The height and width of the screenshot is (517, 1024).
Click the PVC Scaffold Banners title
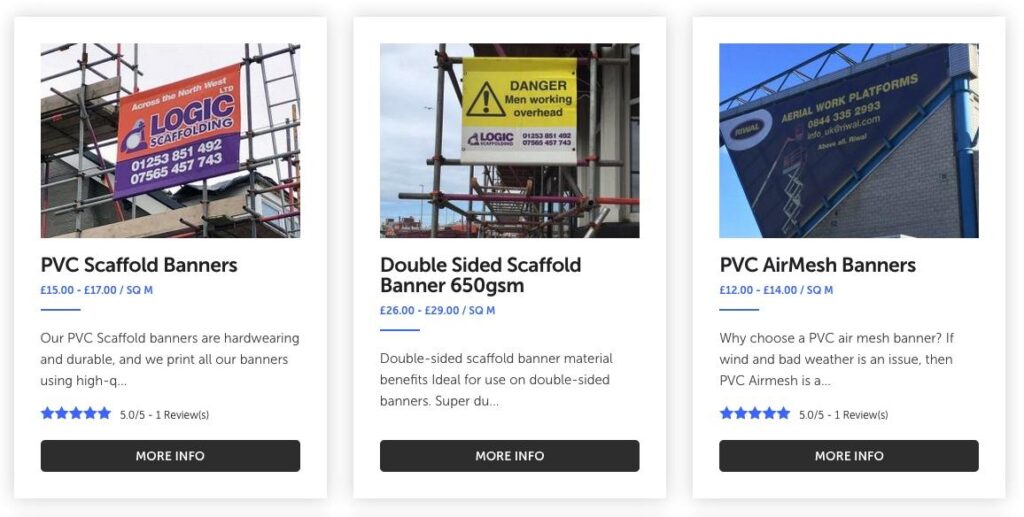(x=139, y=265)
